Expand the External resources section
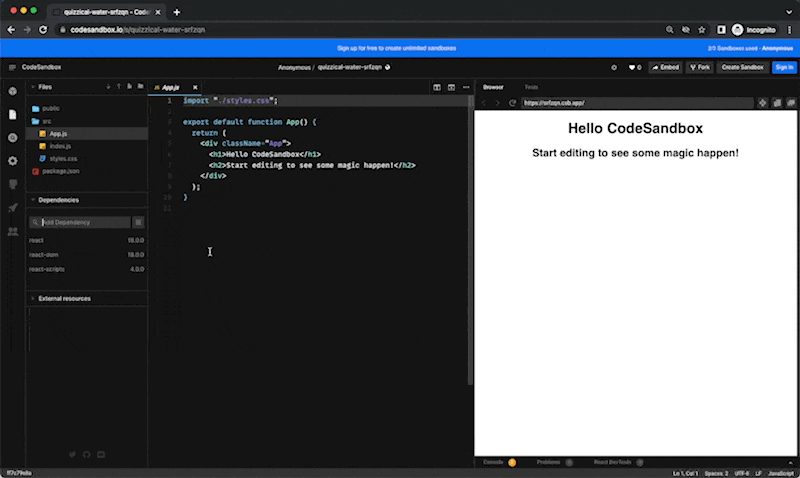 [32, 298]
